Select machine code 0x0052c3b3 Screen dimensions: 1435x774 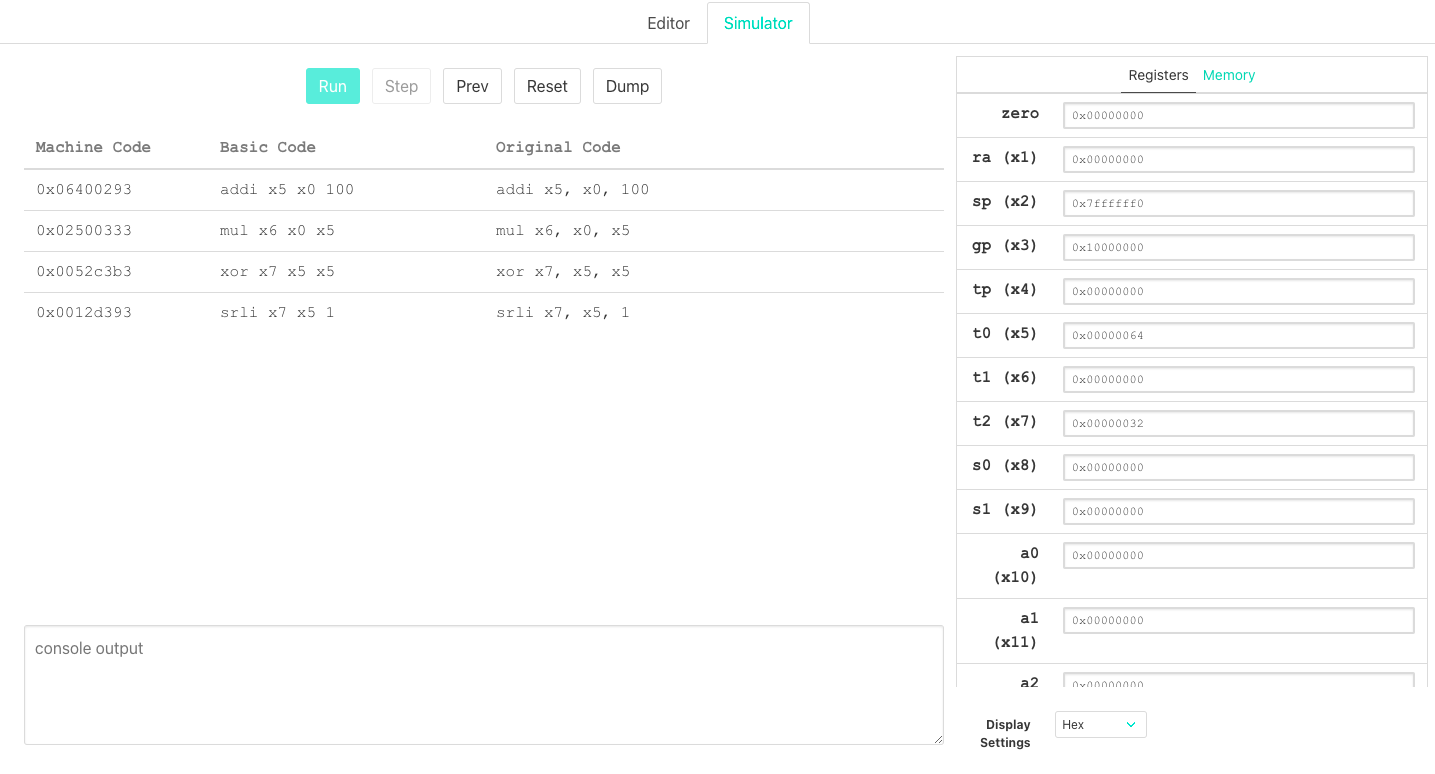tap(84, 272)
